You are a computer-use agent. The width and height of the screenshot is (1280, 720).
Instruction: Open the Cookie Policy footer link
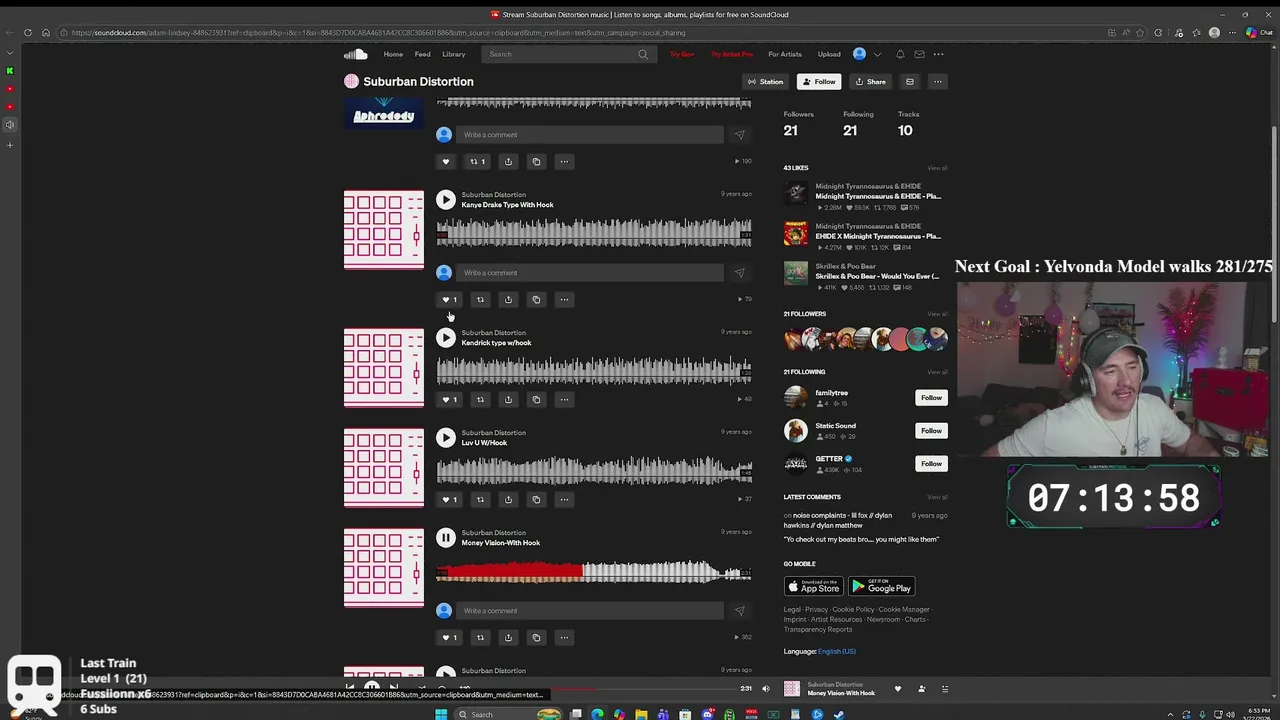point(853,609)
